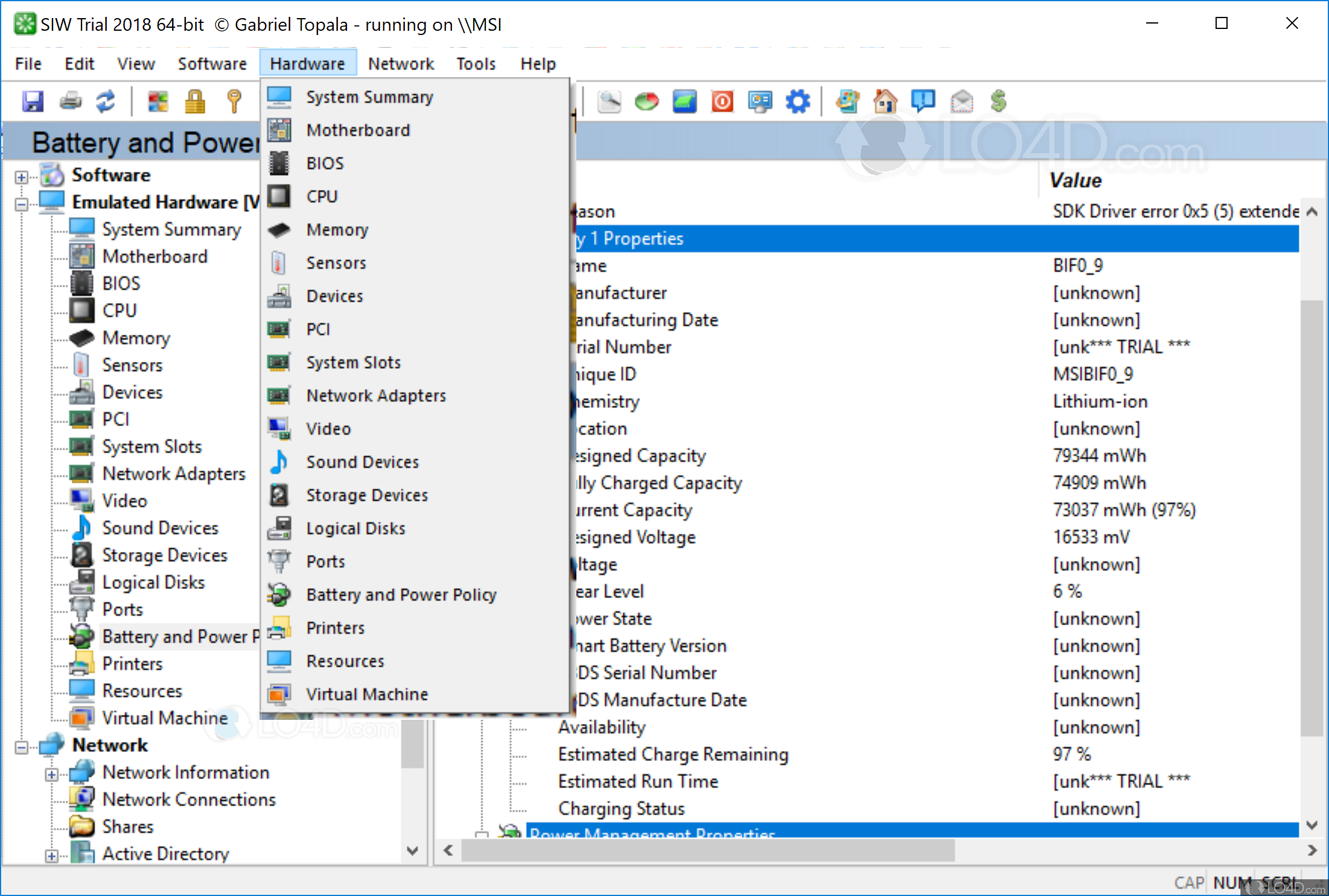Choose Sensors from the Hardware menu
1329x896 pixels.
coord(336,263)
